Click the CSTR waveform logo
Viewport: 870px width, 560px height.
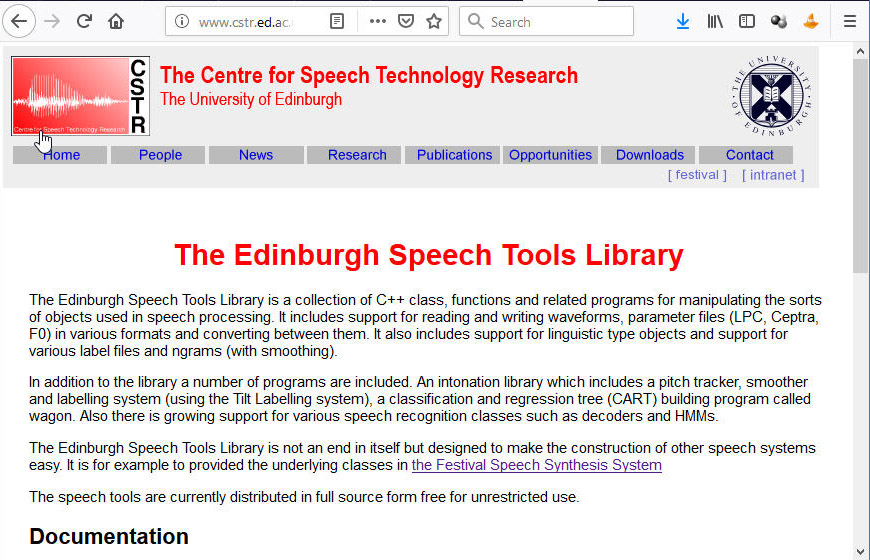click(x=80, y=96)
